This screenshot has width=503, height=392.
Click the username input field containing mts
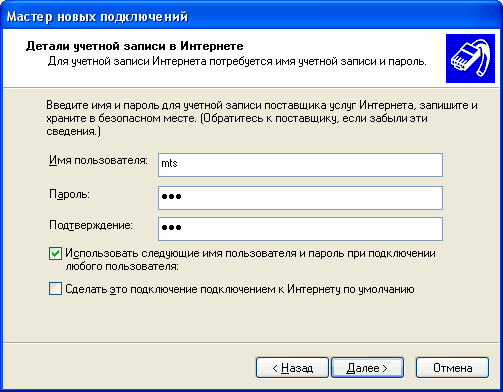[300, 165]
